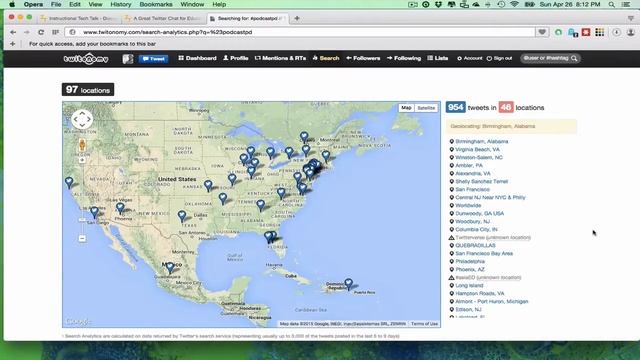Select San Francisco Bay Area location
The width and height of the screenshot is (640, 360).
(x=484, y=253)
